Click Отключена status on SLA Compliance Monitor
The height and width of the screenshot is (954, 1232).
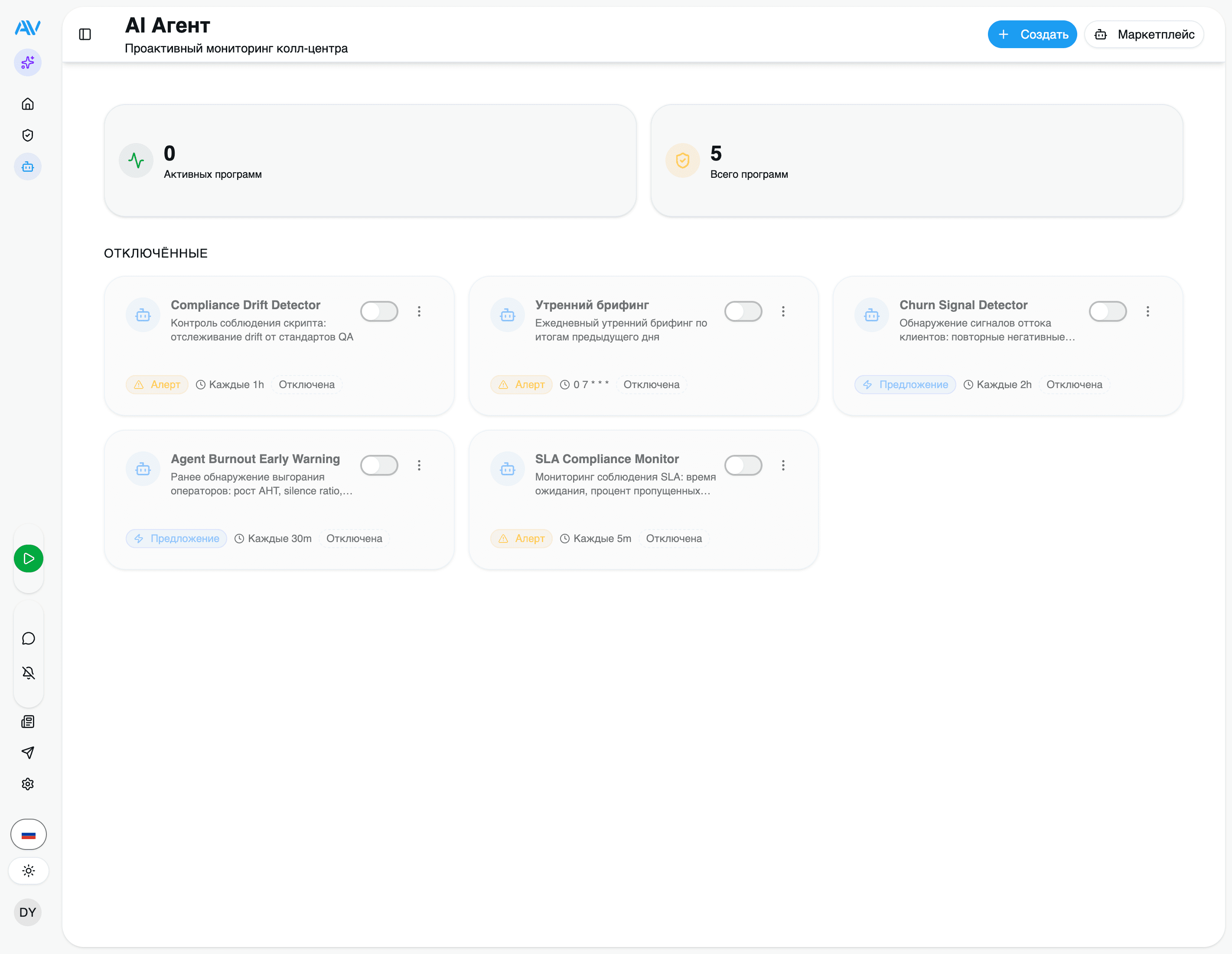point(674,539)
